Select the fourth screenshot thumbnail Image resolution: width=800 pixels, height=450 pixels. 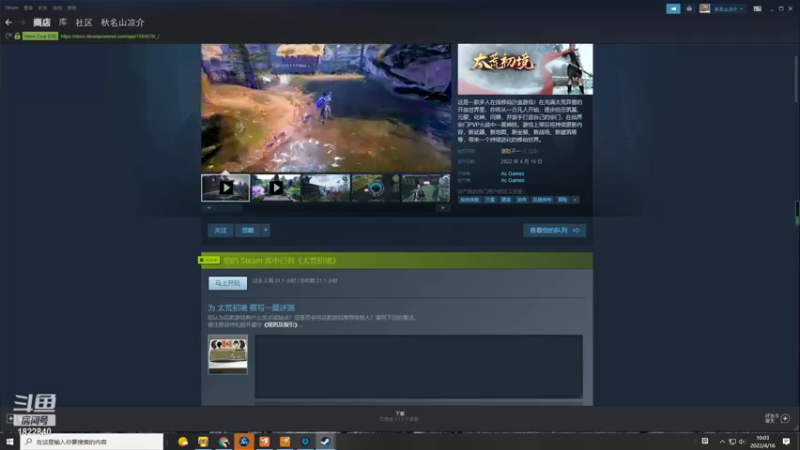(376, 188)
